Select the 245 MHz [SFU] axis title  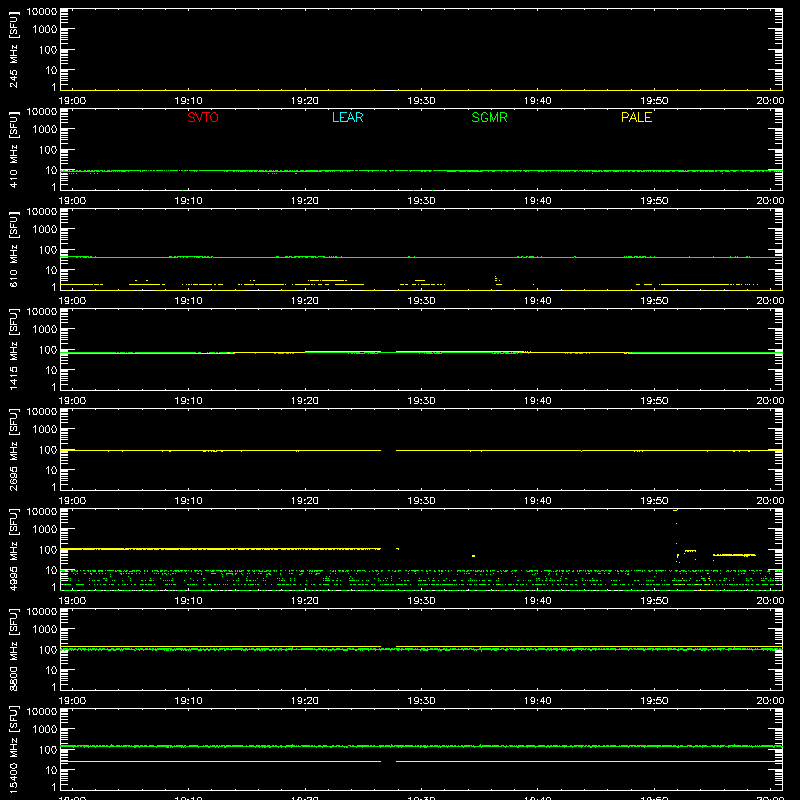(x=13, y=49)
